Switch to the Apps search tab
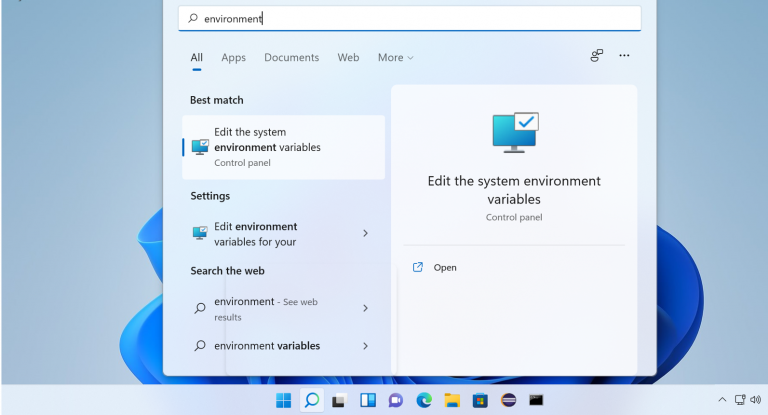This screenshot has width=768, height=415. [233, 58]
